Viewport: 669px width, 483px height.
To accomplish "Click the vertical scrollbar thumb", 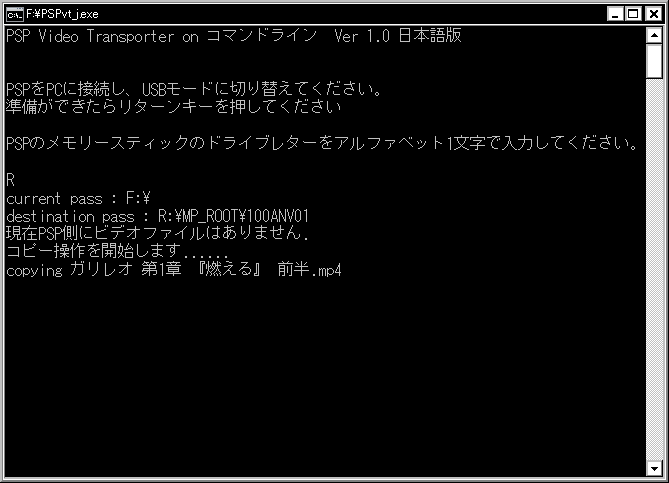I will pos(654,61).
